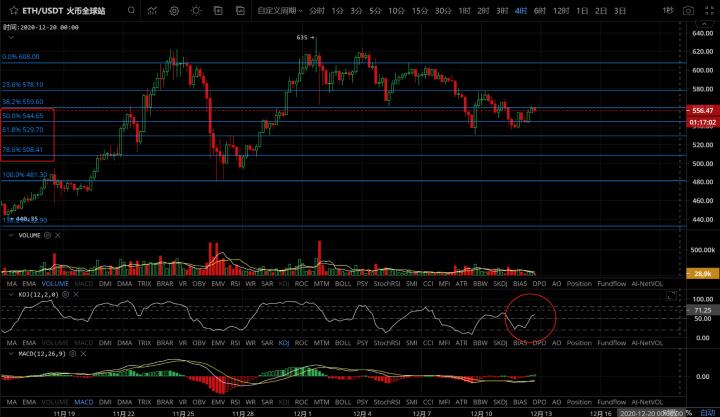The image size is (720, 417).
Task: Open MACD indicator settings gear
Action: coord(73,354)
